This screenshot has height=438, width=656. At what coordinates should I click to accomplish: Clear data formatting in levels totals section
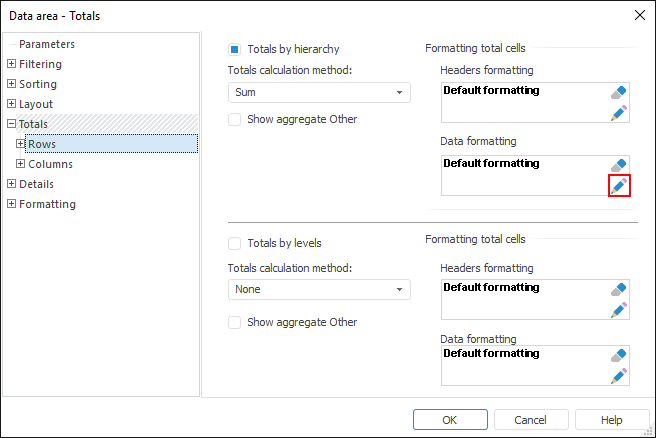[x=619, y=355]
